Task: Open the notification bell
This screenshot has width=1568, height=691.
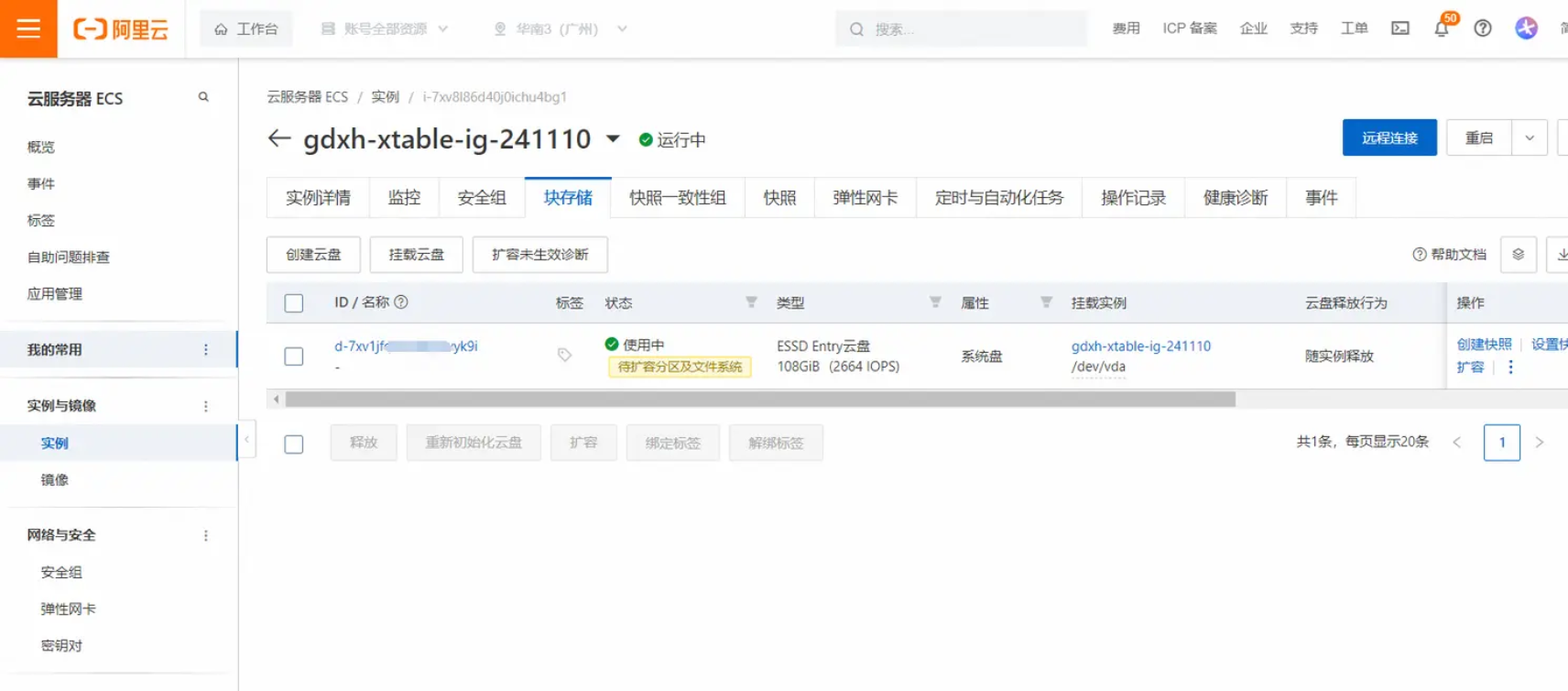Action: pos(1441,28)
